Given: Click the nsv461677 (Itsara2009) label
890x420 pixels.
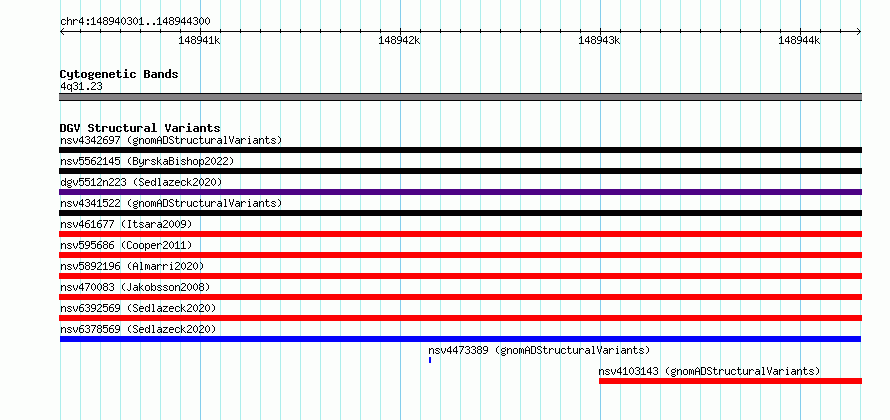Looking at the screenshot, I should tap(126, 224).
